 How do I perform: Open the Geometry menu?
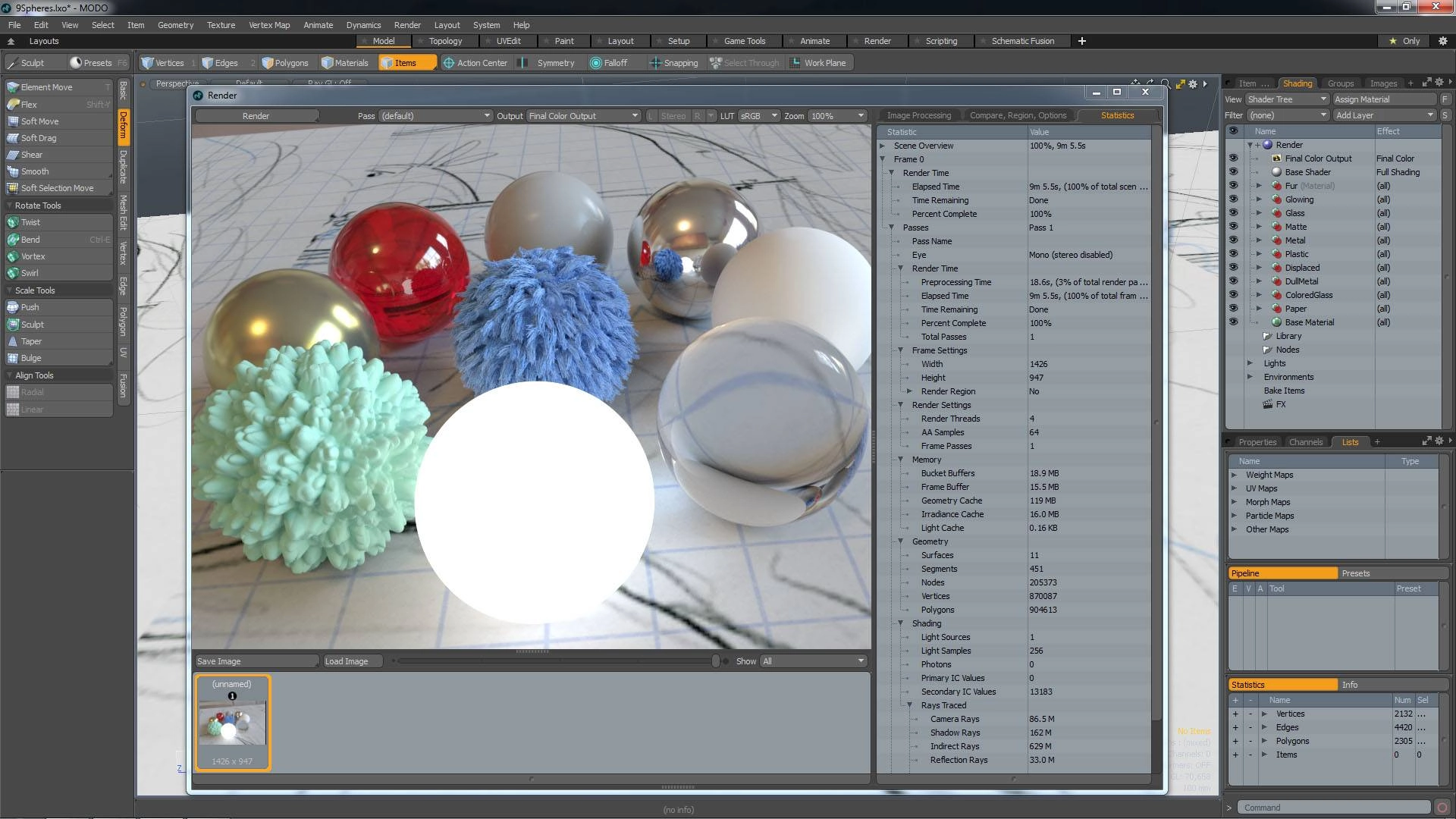pos(175,25)
